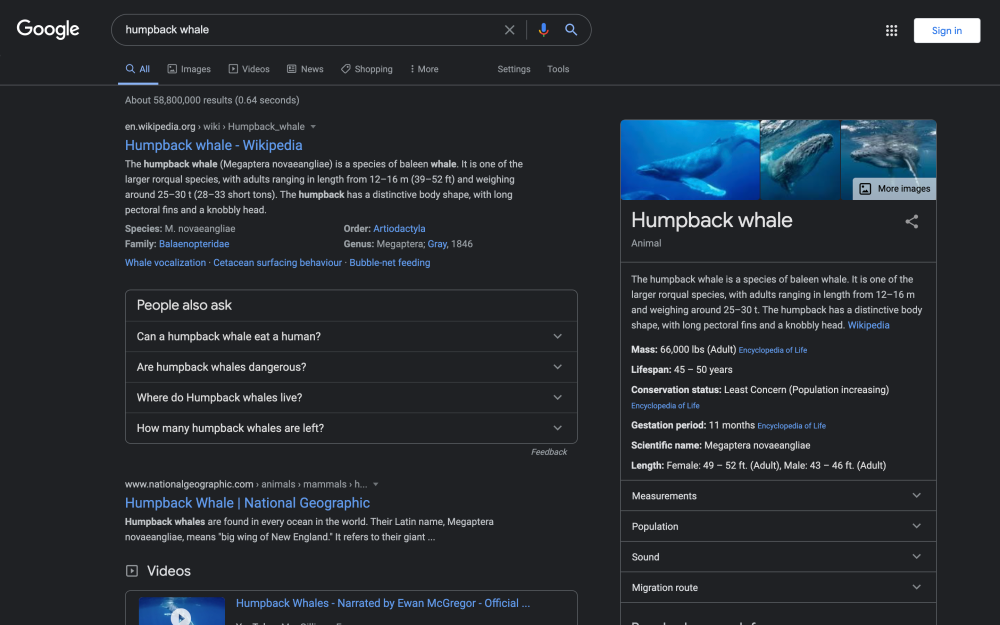1000x625 pixels.
Task: Open the middle humpback whale photo
Action: 800,159
